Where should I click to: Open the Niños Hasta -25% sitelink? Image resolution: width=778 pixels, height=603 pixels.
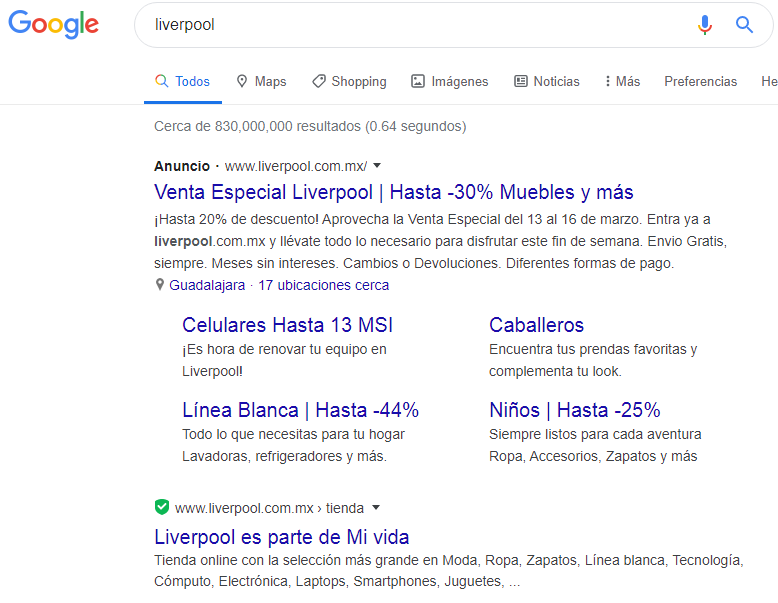575,410
